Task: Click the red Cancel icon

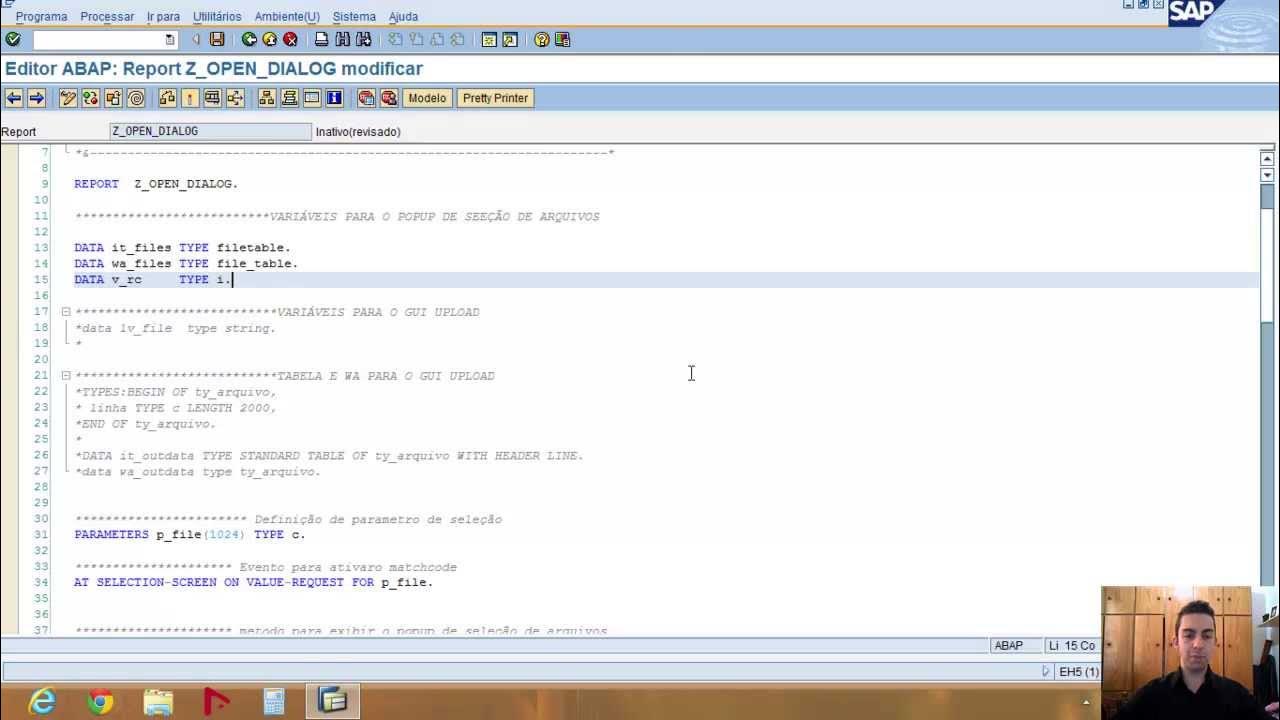Action: click(x=291, y=39)
